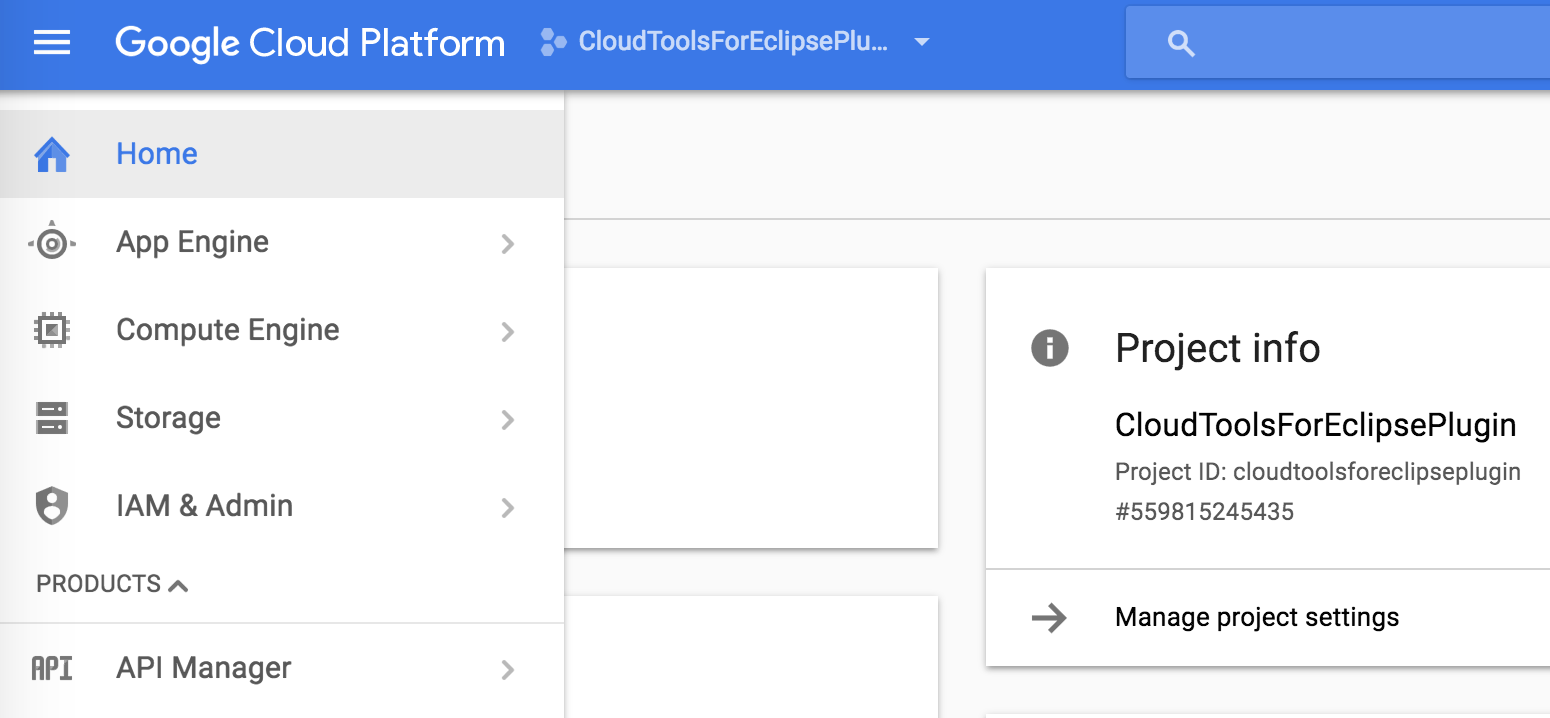1550x718 pixels.
Task: Click the search magnifier icon
Action: (1181, 43)
